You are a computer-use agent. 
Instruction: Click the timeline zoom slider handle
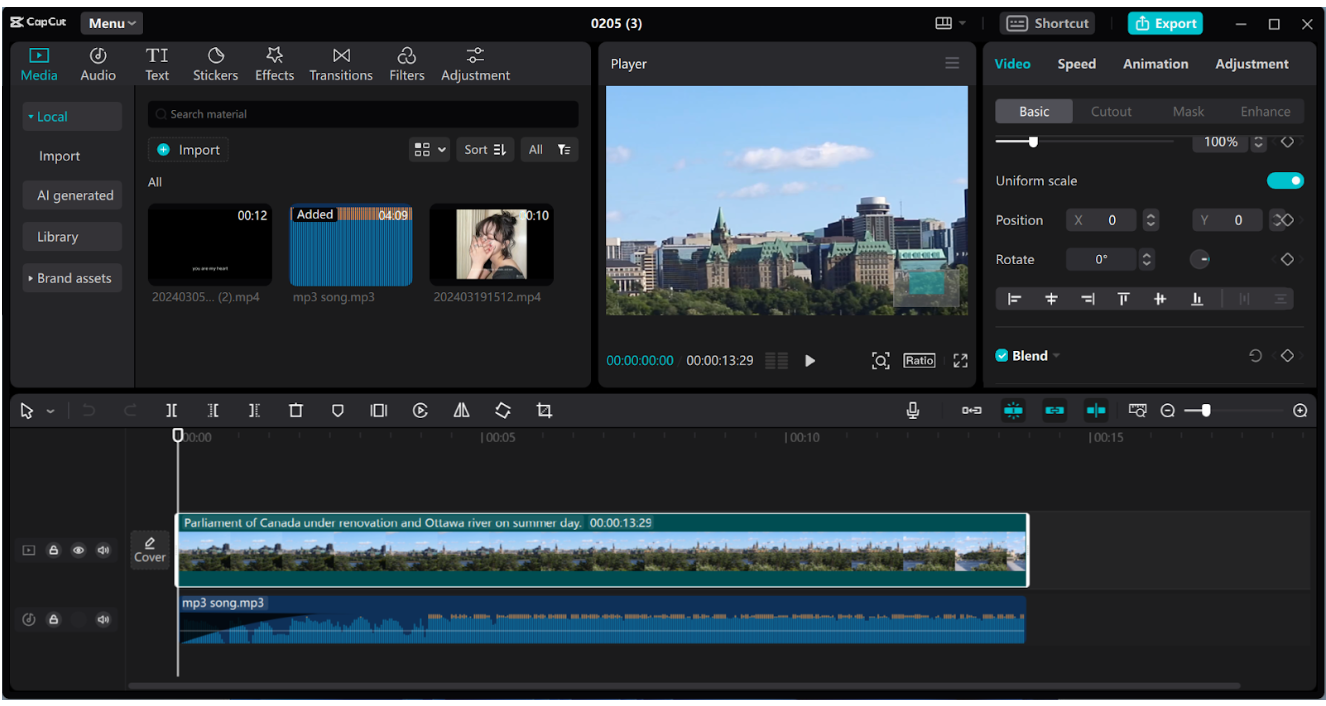1206,411
